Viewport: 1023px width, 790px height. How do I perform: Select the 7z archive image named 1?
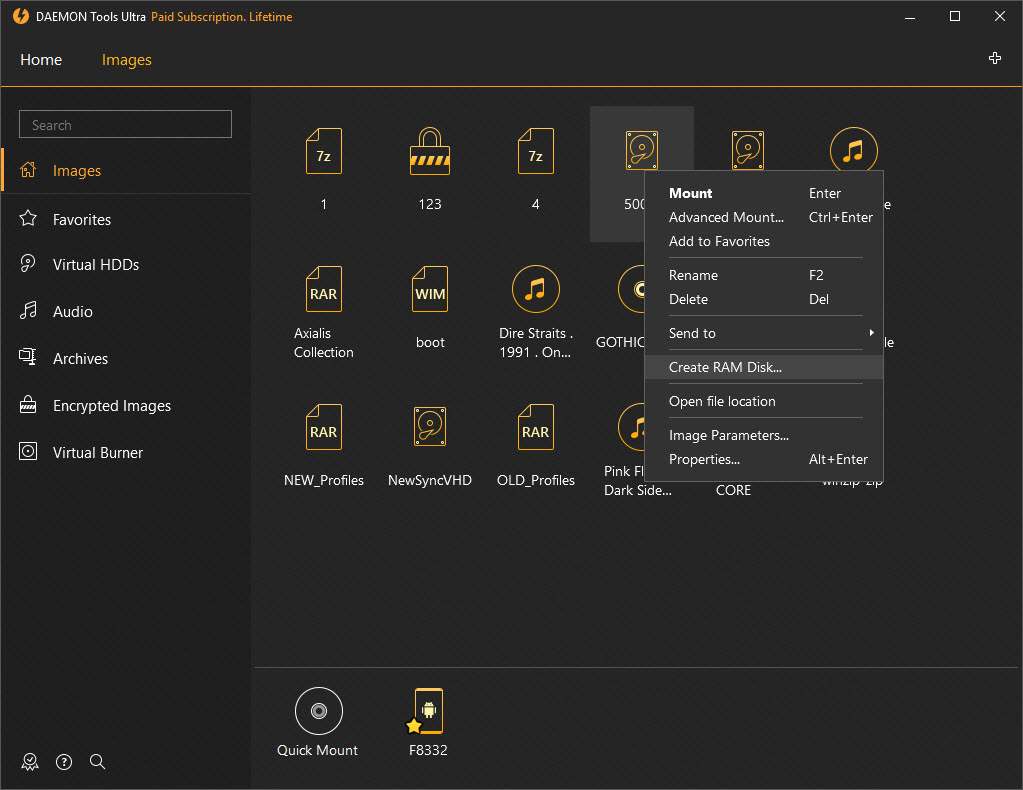(x=324, y=151)
